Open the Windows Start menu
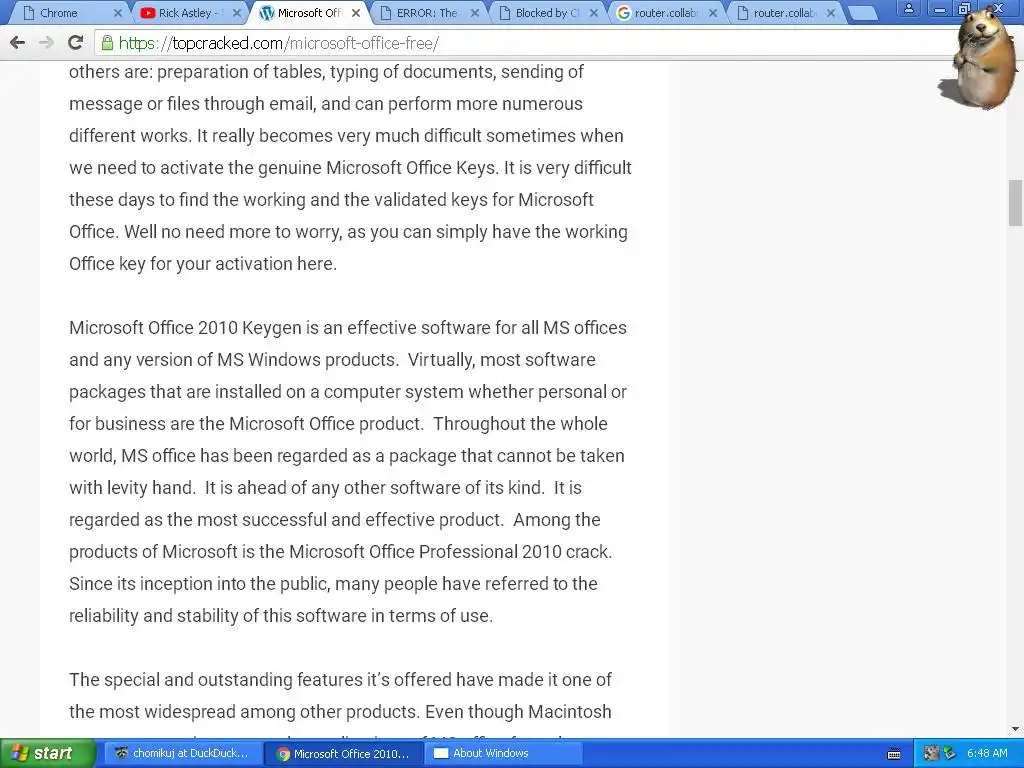1024x768 pixels. 48,753
